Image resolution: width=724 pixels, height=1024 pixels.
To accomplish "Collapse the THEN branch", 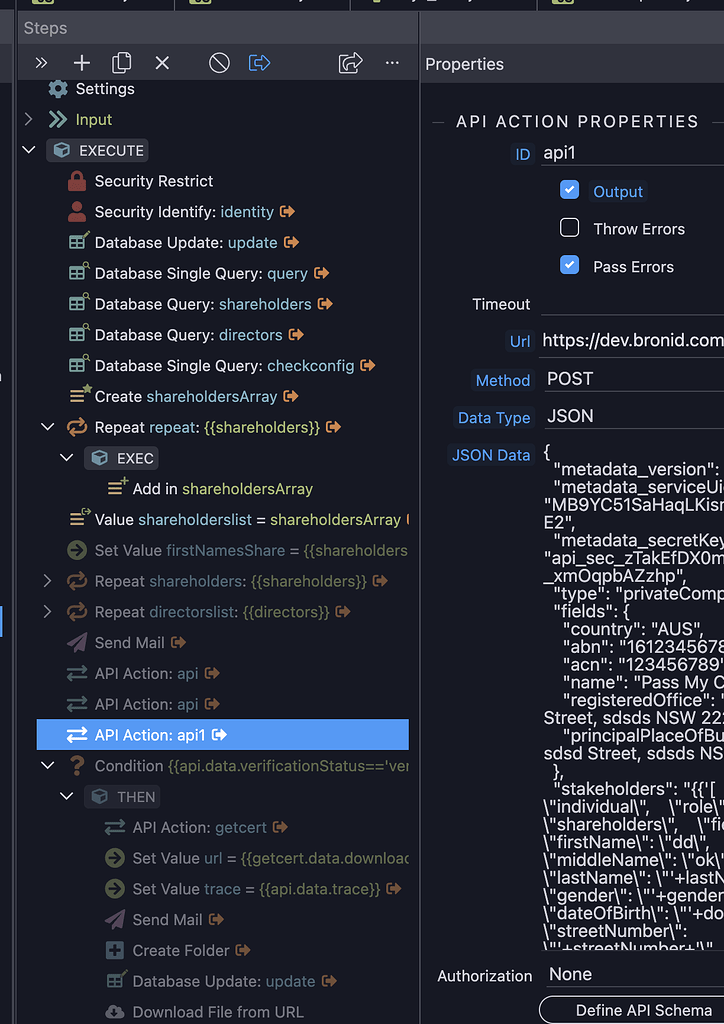I will pyautogui.click(x=66, y=796).
